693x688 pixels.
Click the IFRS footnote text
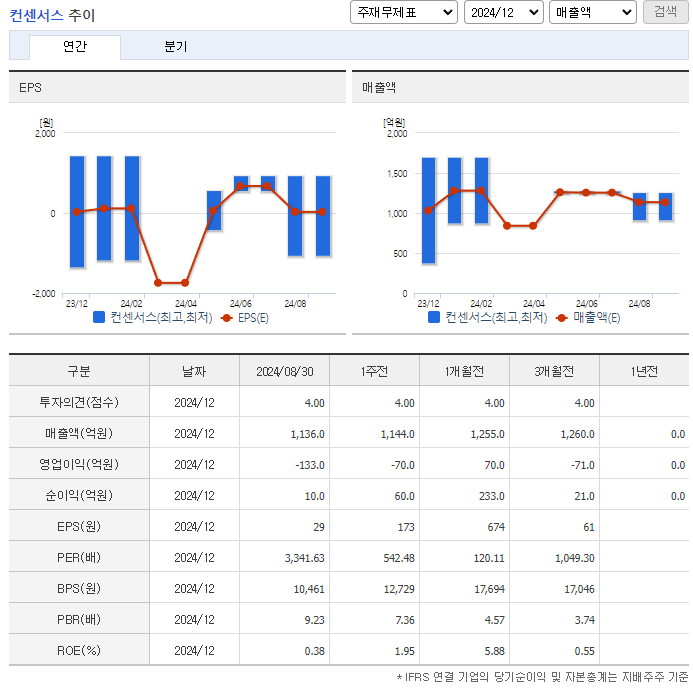[x=542, y=677]
